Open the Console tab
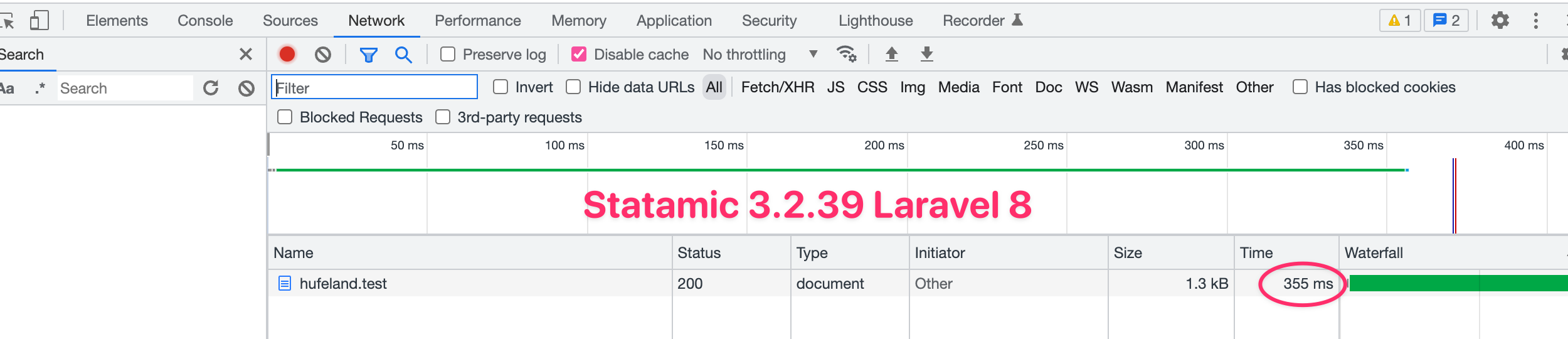1568x339 pixels. tap(205, 21)
